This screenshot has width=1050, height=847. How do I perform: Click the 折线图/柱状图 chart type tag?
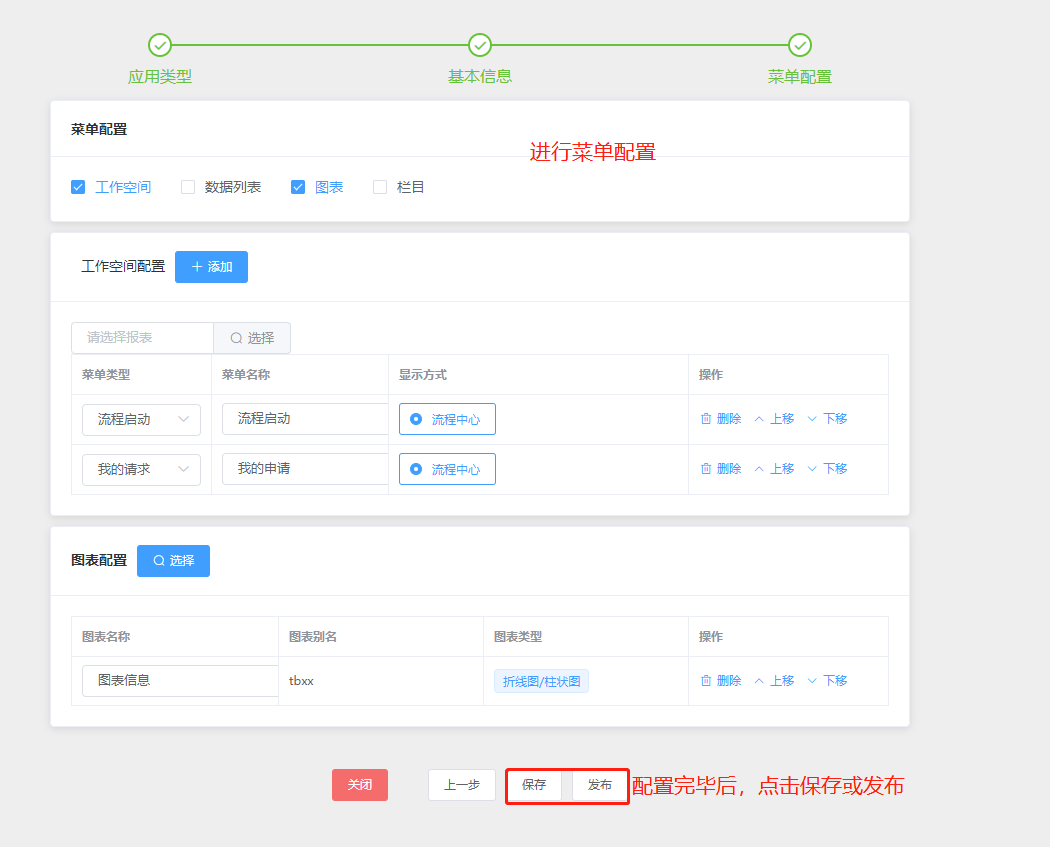[x=541, y=681]
